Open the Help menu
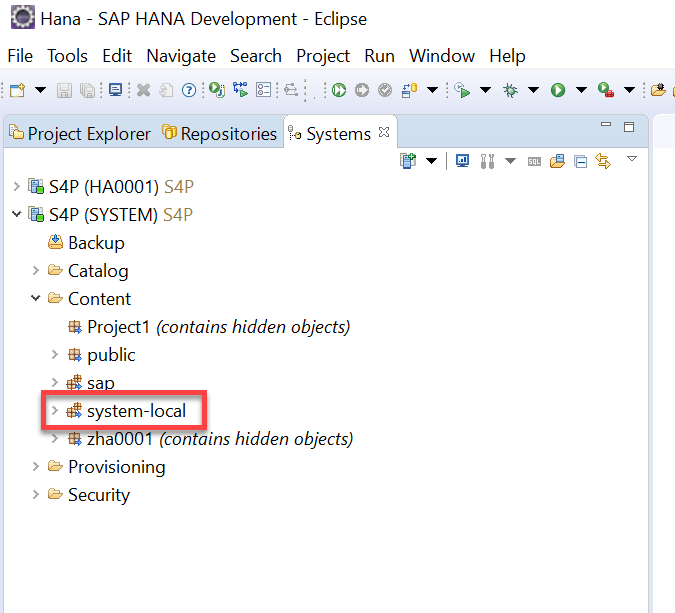The height and width of the screenshot is (613, 675). click(507, 56)
